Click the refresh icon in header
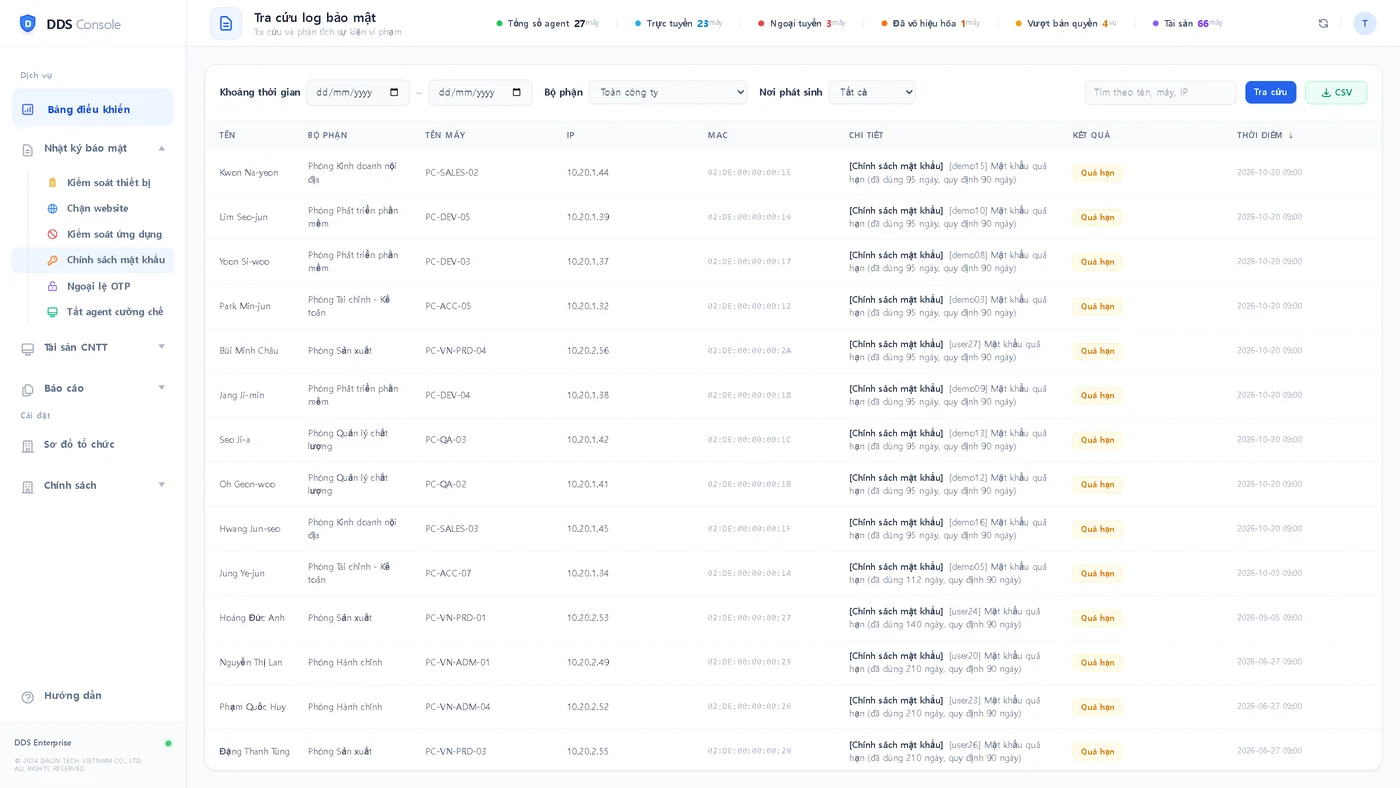The height and width of the screenshot is (788, 1400). pyautogui.click(x=1323, y=23)
